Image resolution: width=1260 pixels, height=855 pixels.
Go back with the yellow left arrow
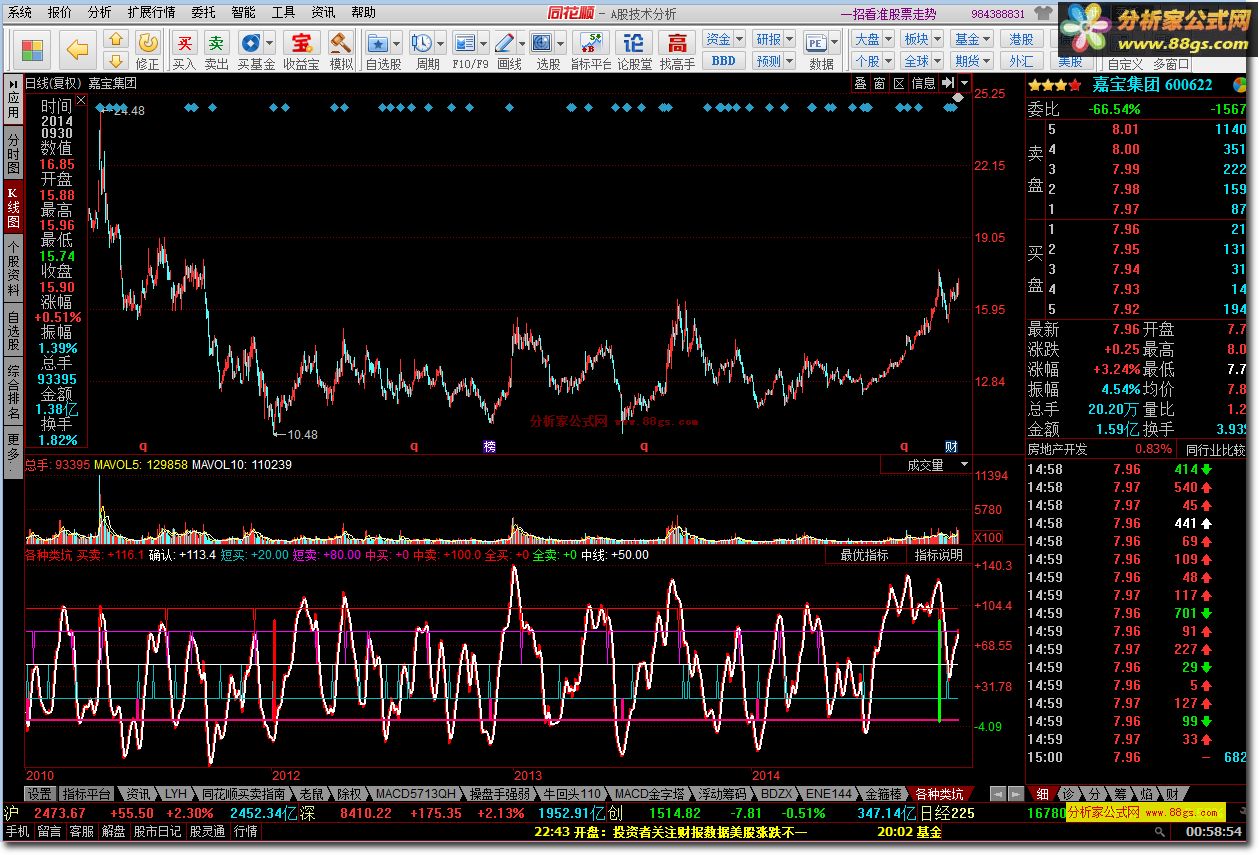click(x=78, y=50)
